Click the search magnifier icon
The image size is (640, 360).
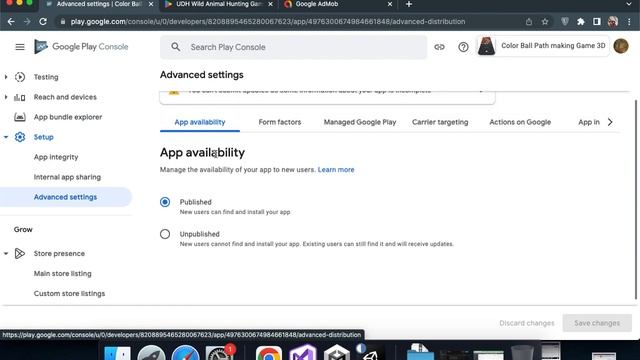tap(176, 47)
